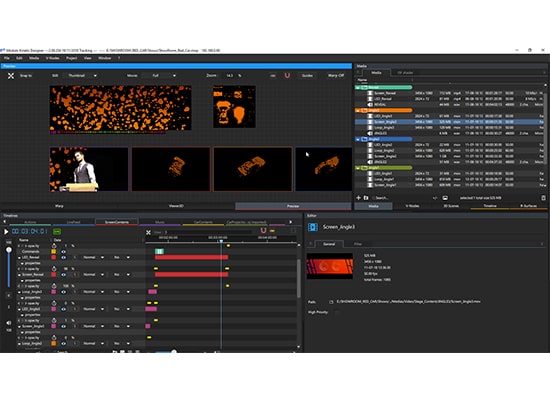Toggle visibility eye of the bottom Loop_Jingle2 layer
The height and width of the screenshot is (400, 550).
pos(63,344)
